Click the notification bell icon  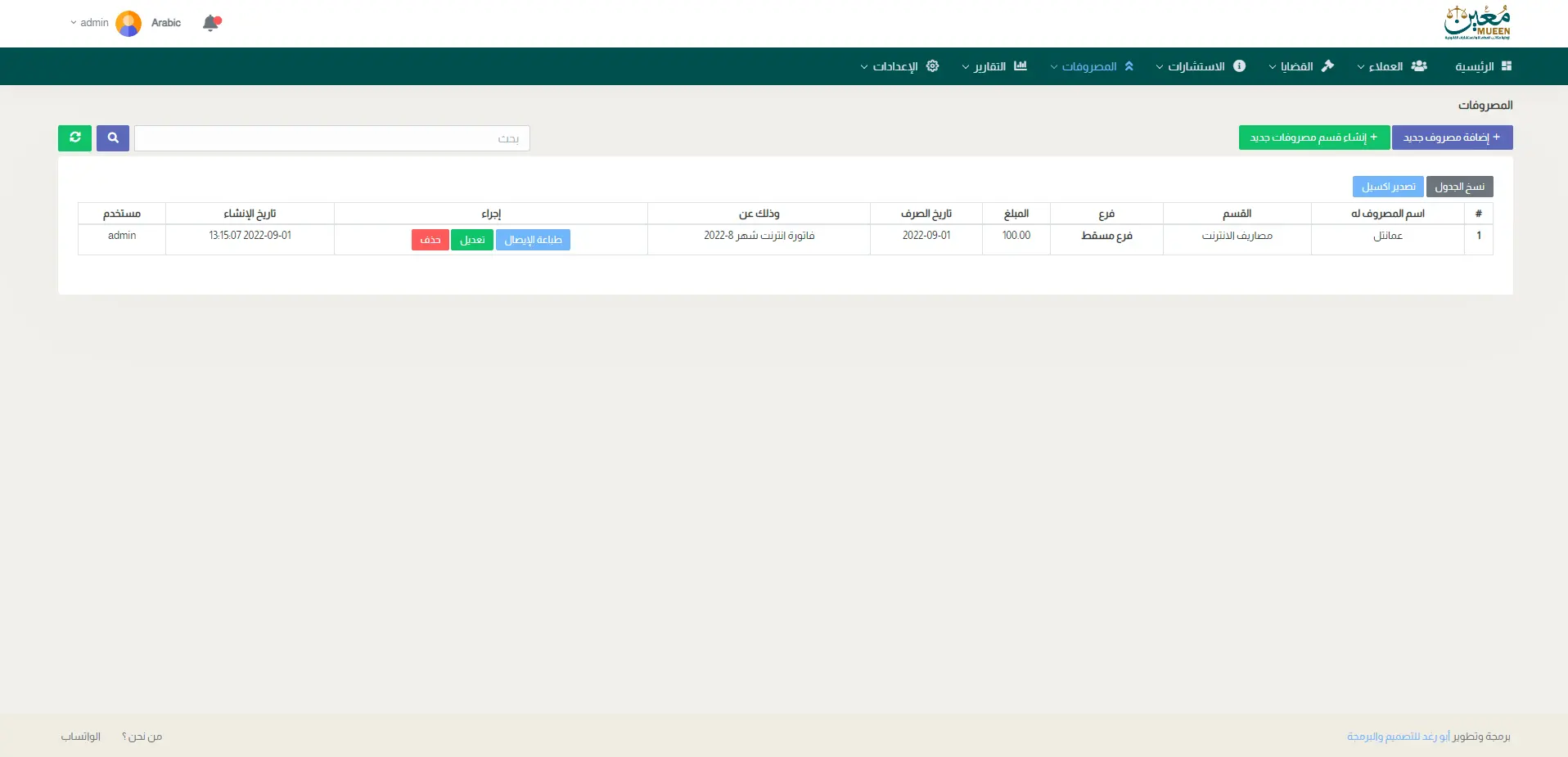pyautogui.click(x=211, y=23)
